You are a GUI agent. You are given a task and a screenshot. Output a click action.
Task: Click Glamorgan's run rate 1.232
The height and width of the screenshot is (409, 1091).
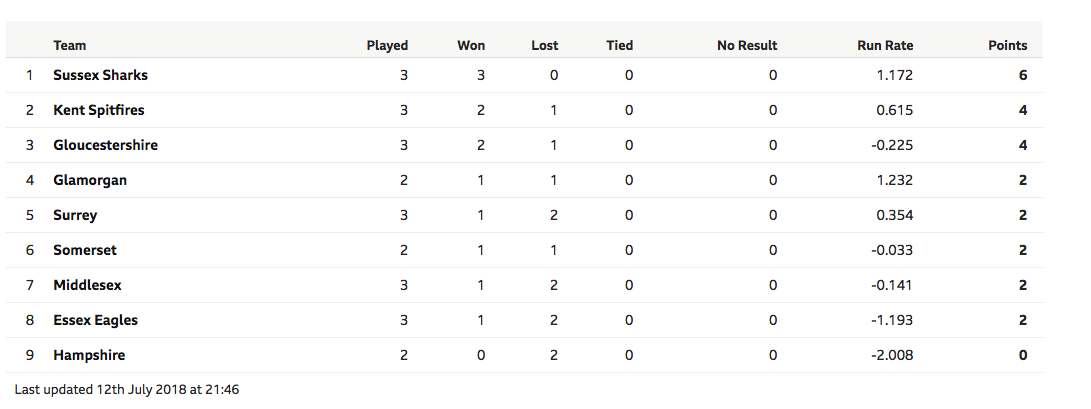[895, 180]
